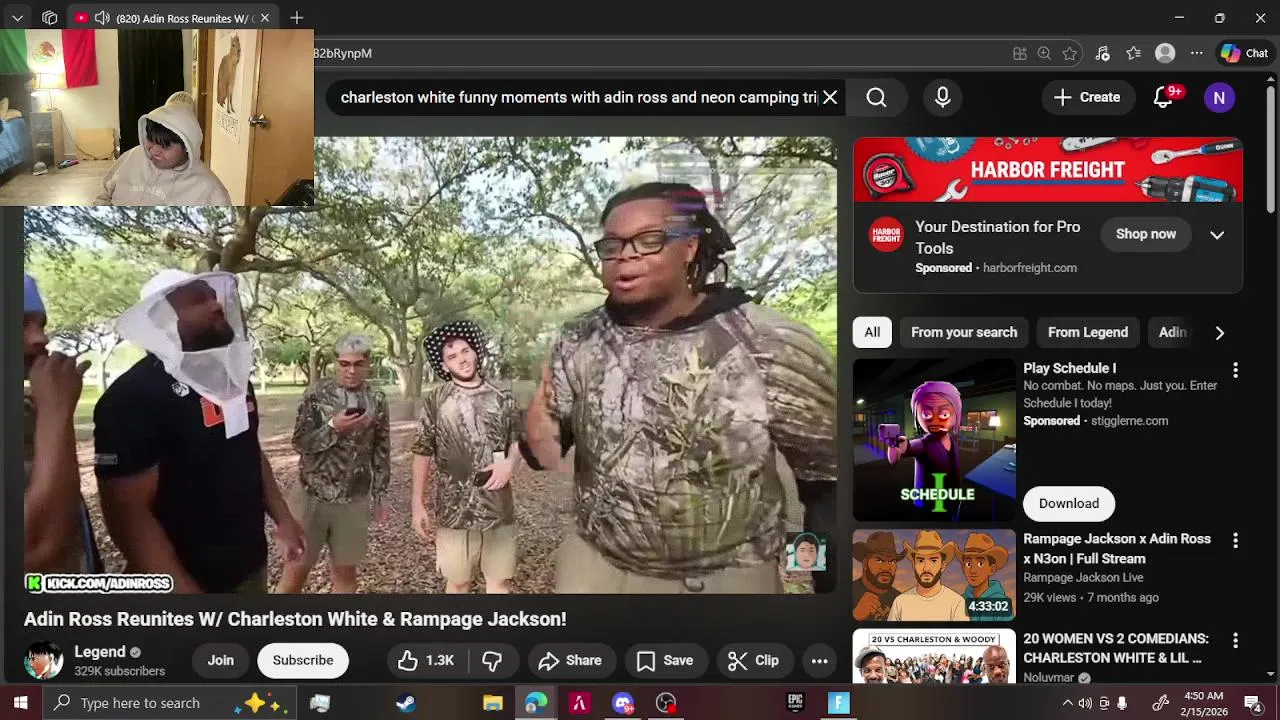Click the Create button

tap(1087, 97)
